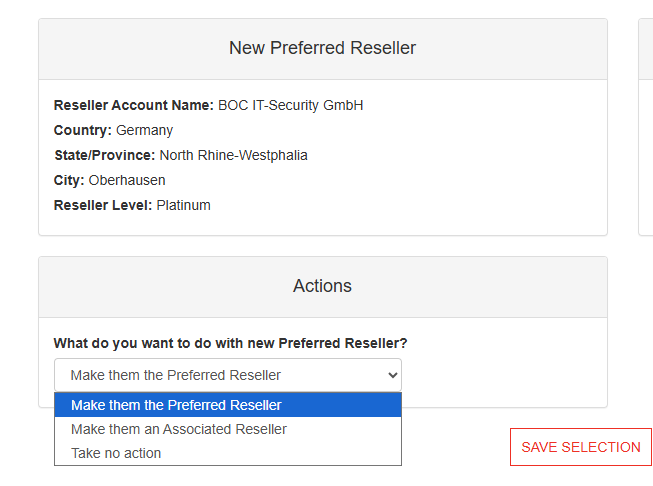
Task: Select 'Make them the Preferred Reseller' option
Action: 228,405
